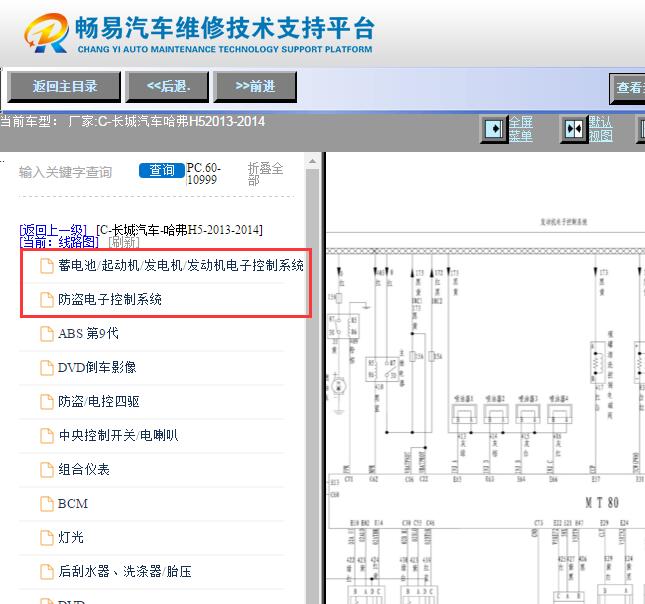
Task: Click the 返回主目录 button
Action: pos(64,86)
